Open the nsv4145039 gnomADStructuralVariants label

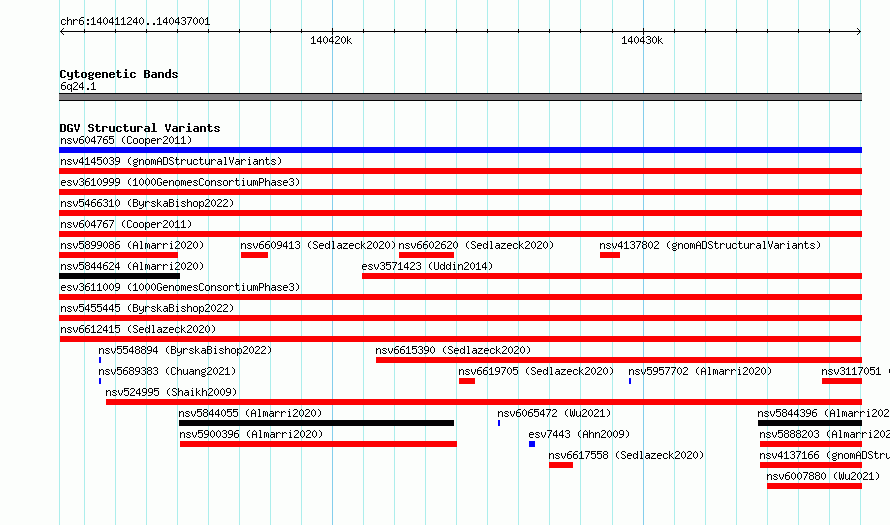point(171,161)
